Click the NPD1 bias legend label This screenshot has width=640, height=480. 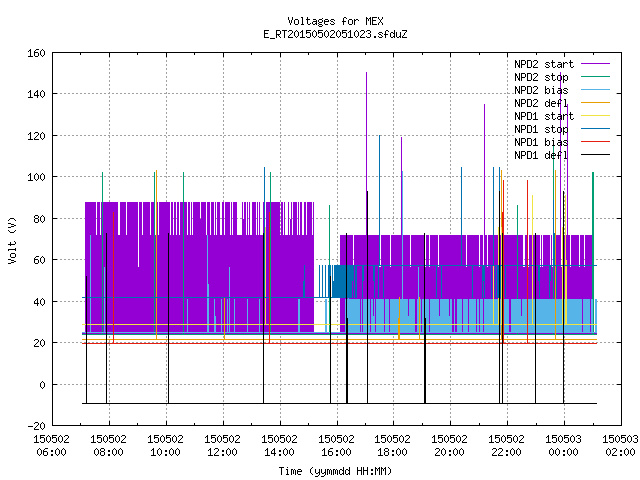[541, 142]
